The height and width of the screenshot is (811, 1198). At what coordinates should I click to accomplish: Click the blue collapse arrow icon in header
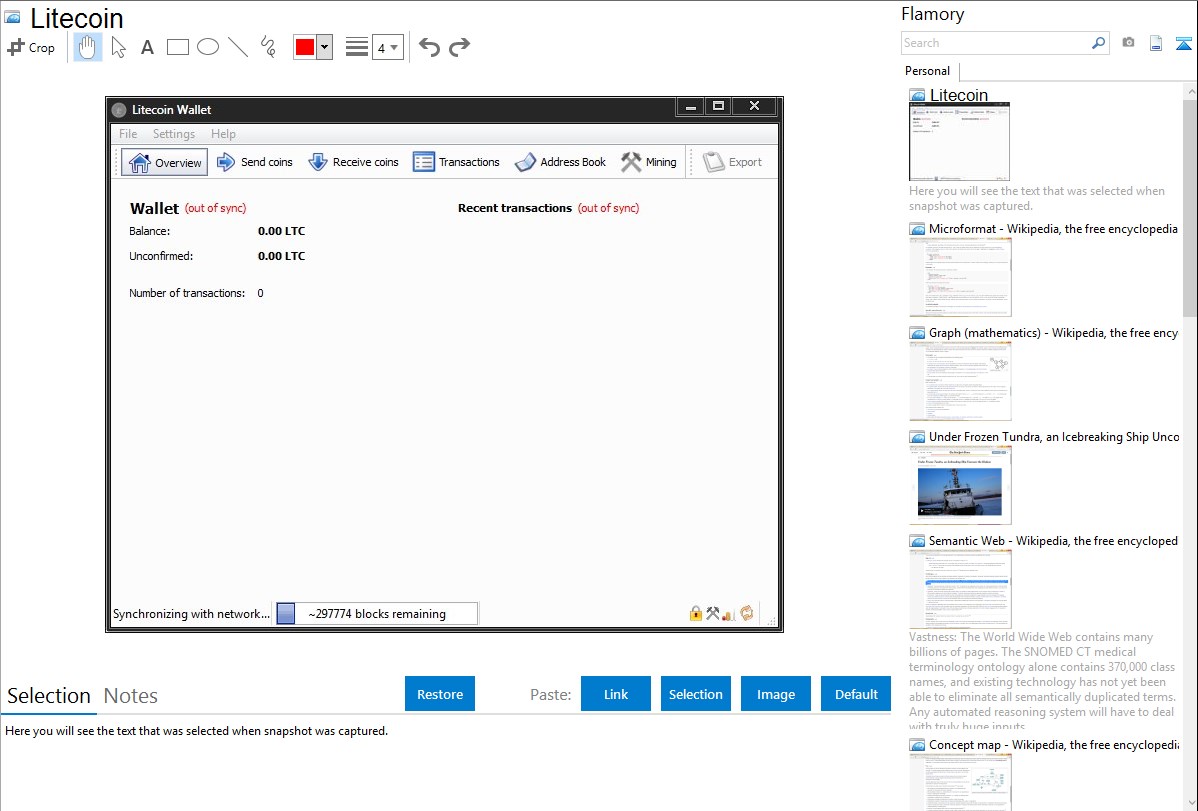pyautogui.click(x=1183, y=43)
